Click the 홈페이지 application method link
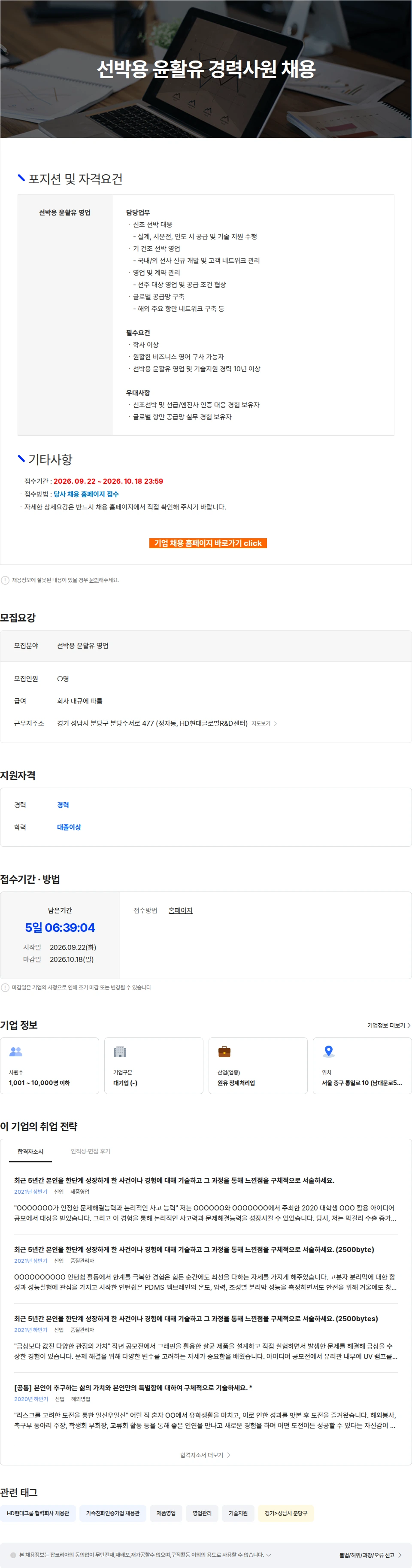 (180, 910)
